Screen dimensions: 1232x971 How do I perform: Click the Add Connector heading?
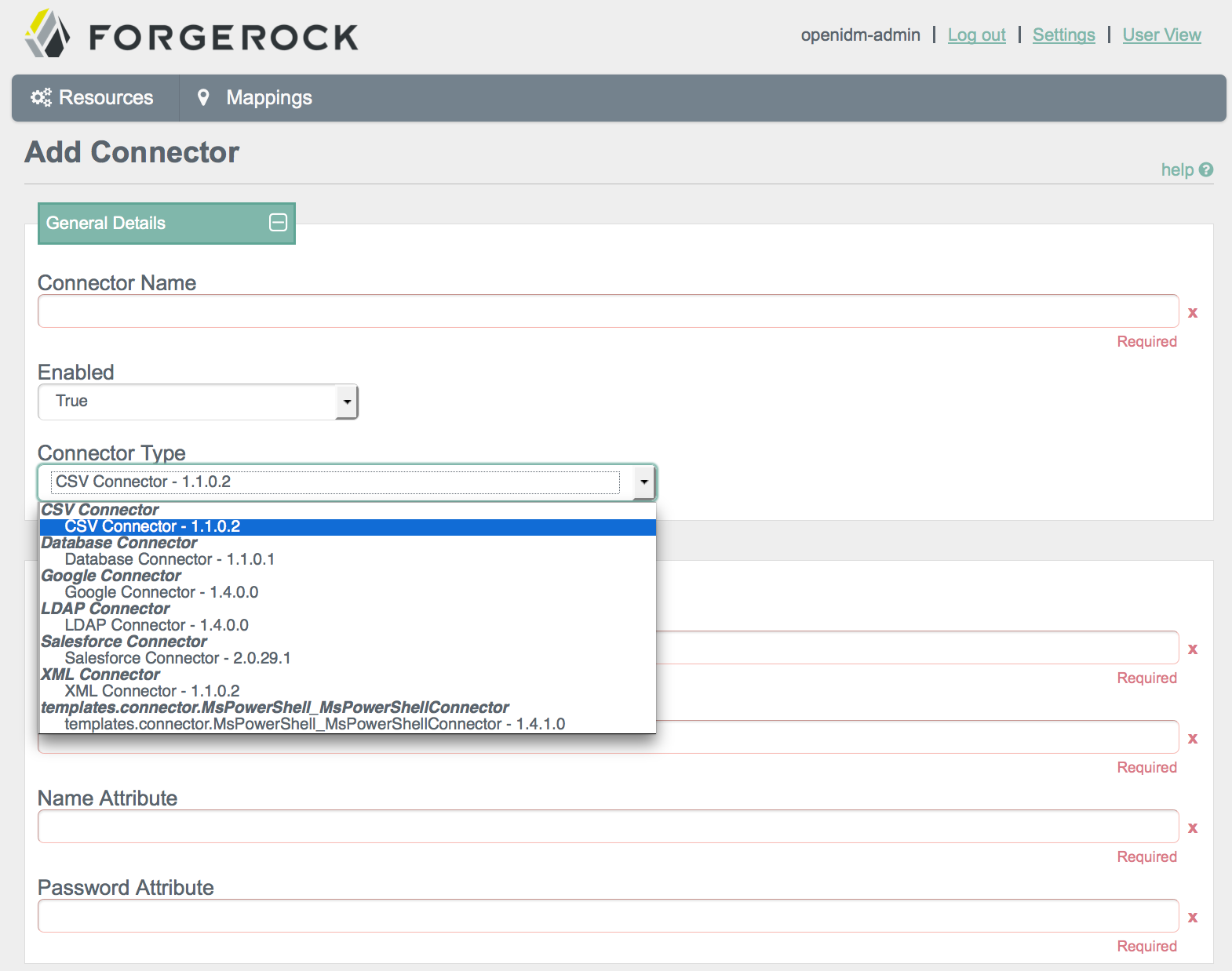pos(132,152)
